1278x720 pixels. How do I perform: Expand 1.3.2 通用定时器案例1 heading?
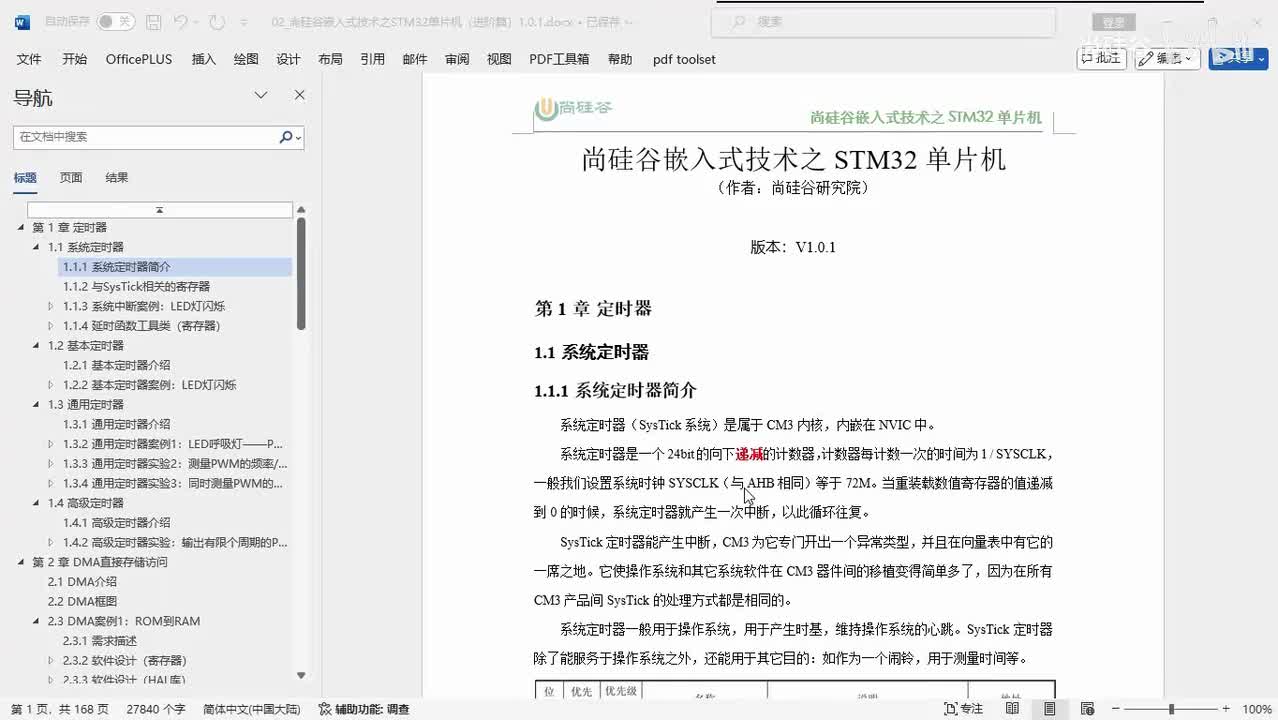pos(51,444)
